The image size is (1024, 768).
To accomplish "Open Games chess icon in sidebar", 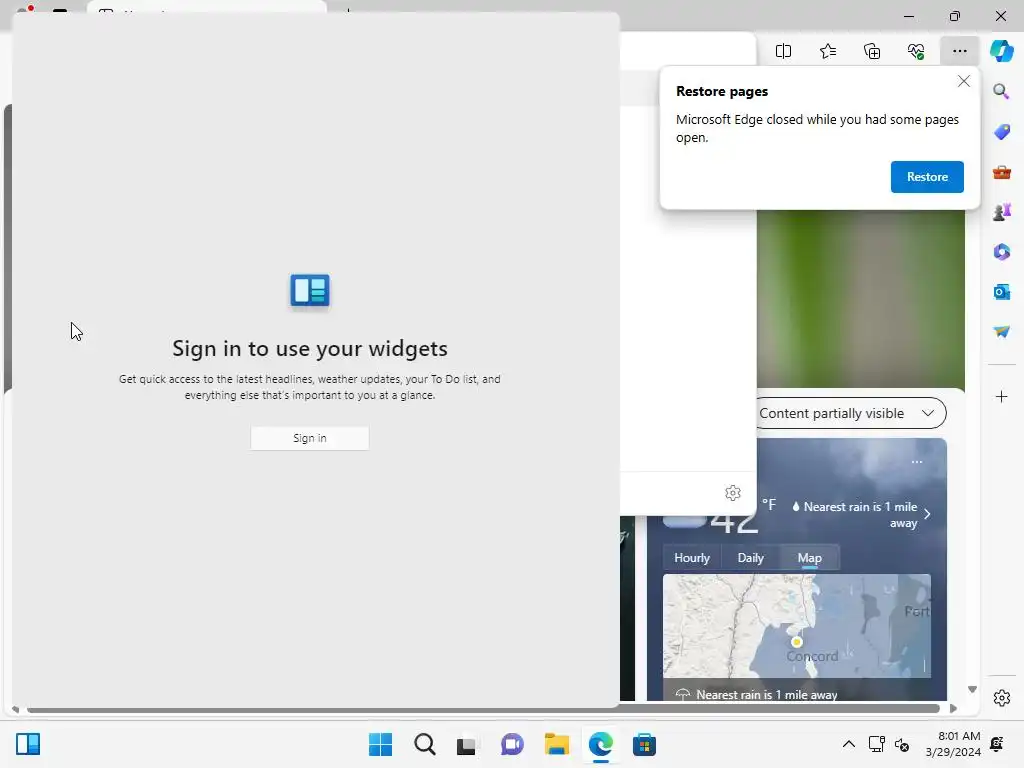I will [x=1001, y=212].
